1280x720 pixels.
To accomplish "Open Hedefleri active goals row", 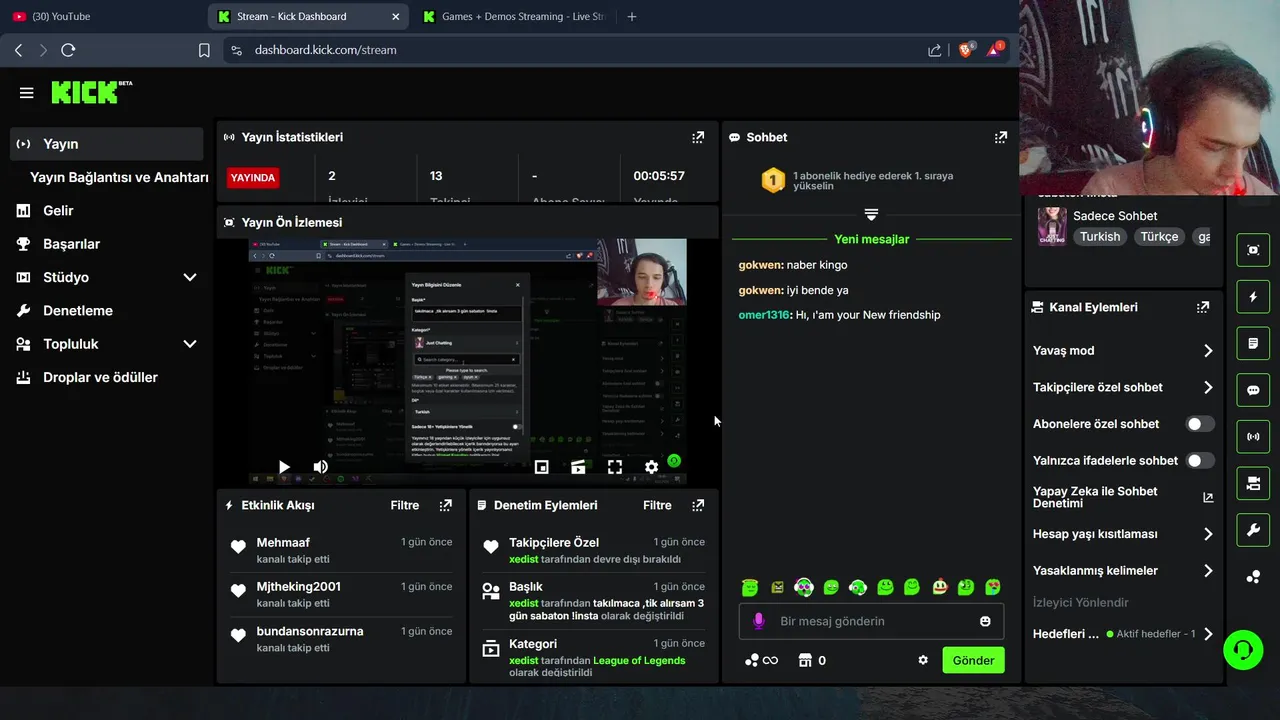I will [x=1123, y=634].
